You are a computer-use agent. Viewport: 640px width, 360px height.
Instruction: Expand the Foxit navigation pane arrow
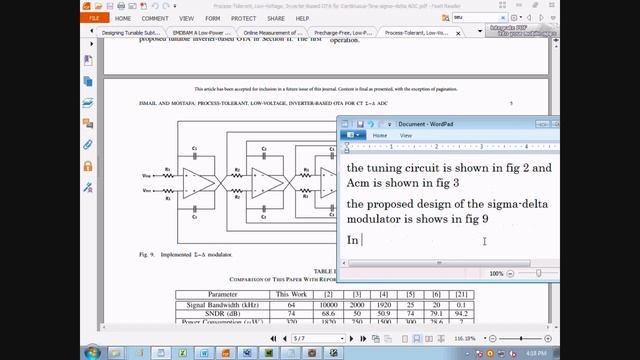point(91,43)
